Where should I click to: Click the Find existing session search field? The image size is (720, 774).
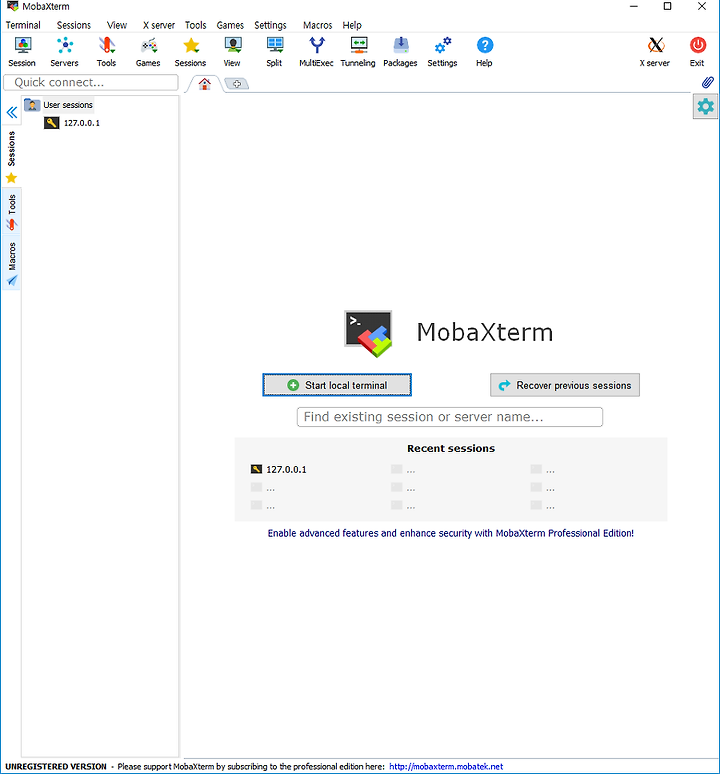[x=450, y=417]
